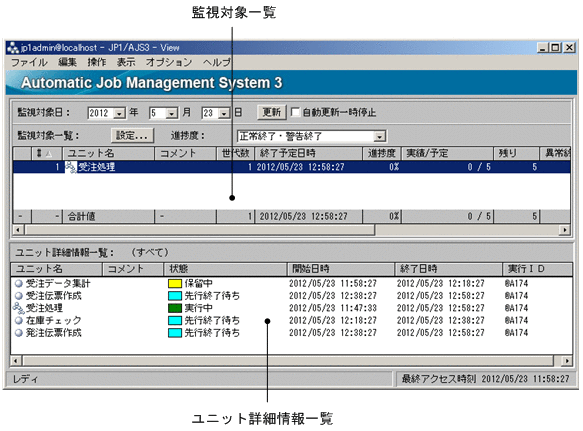Image resolution: width=583 pixels, height=431 pixels.
Task: Click the monitoring list horizontal scrollbar thumb
Action: pyautogui.click(x=200, y=230)
